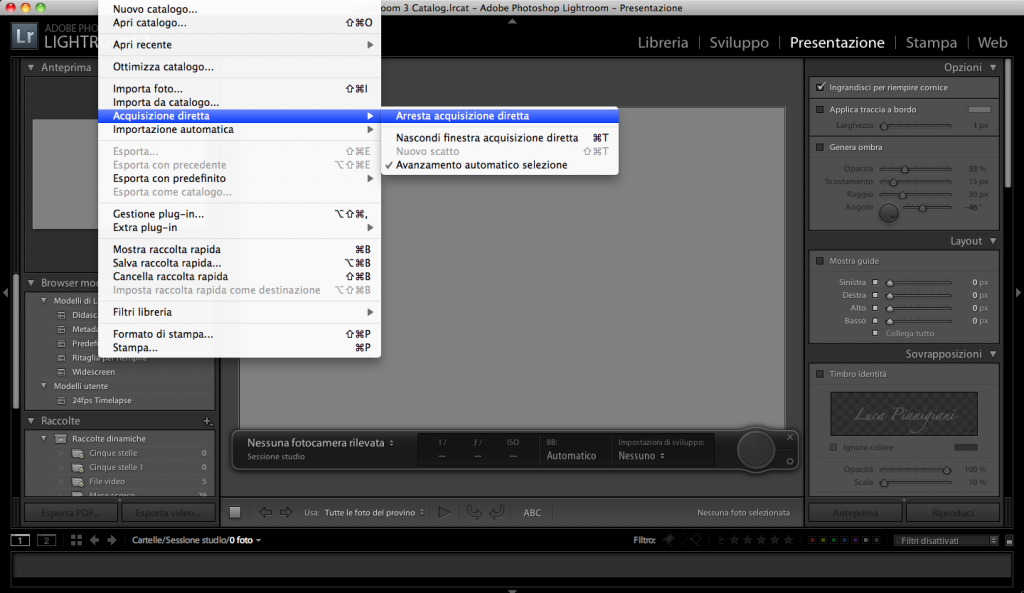Collapse Modelli utente folder
This screenshot has width=1024, height=593.
44,386
